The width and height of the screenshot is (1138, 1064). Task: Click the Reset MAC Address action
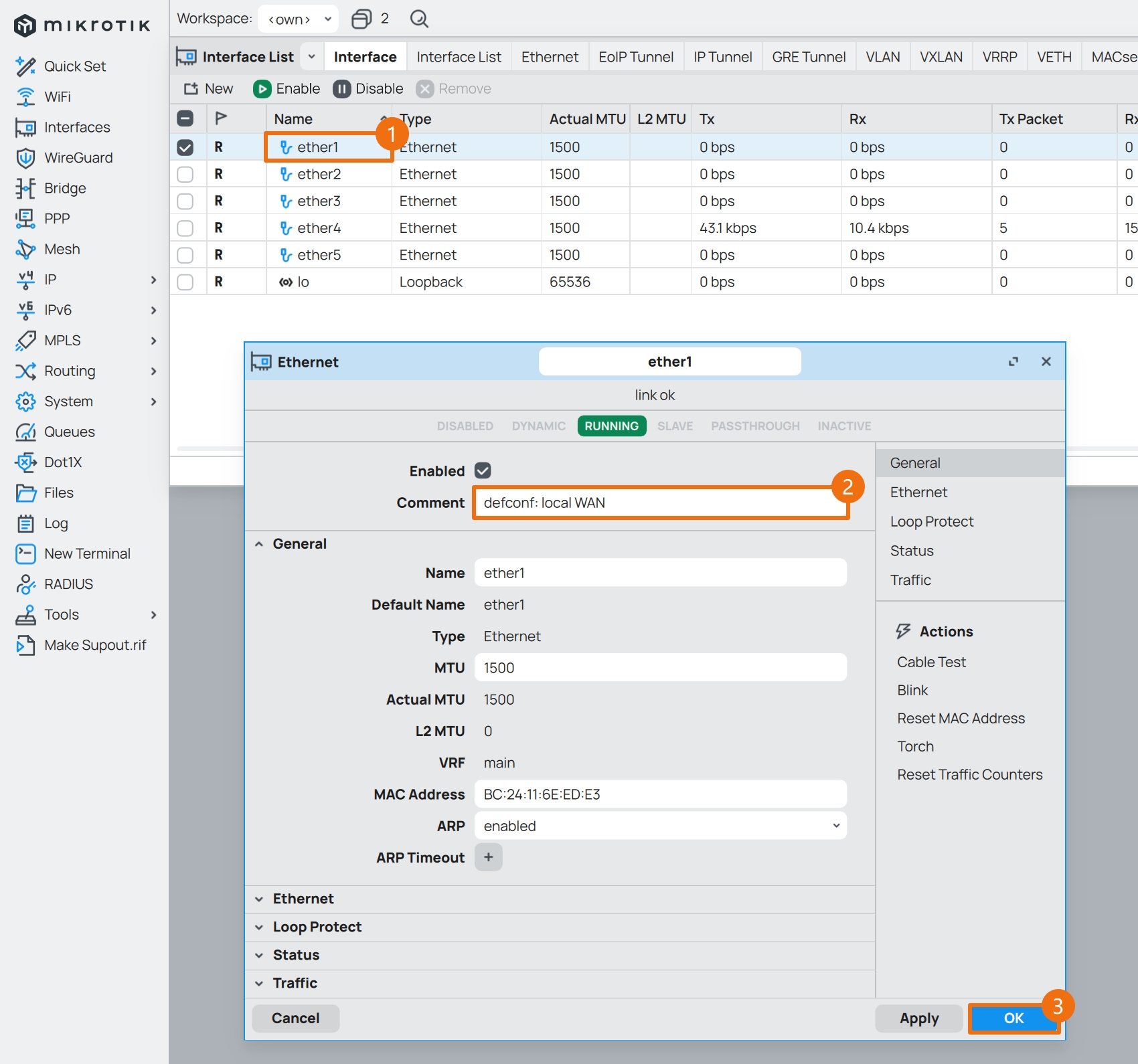pyautogui.click(x=961, y=718)
